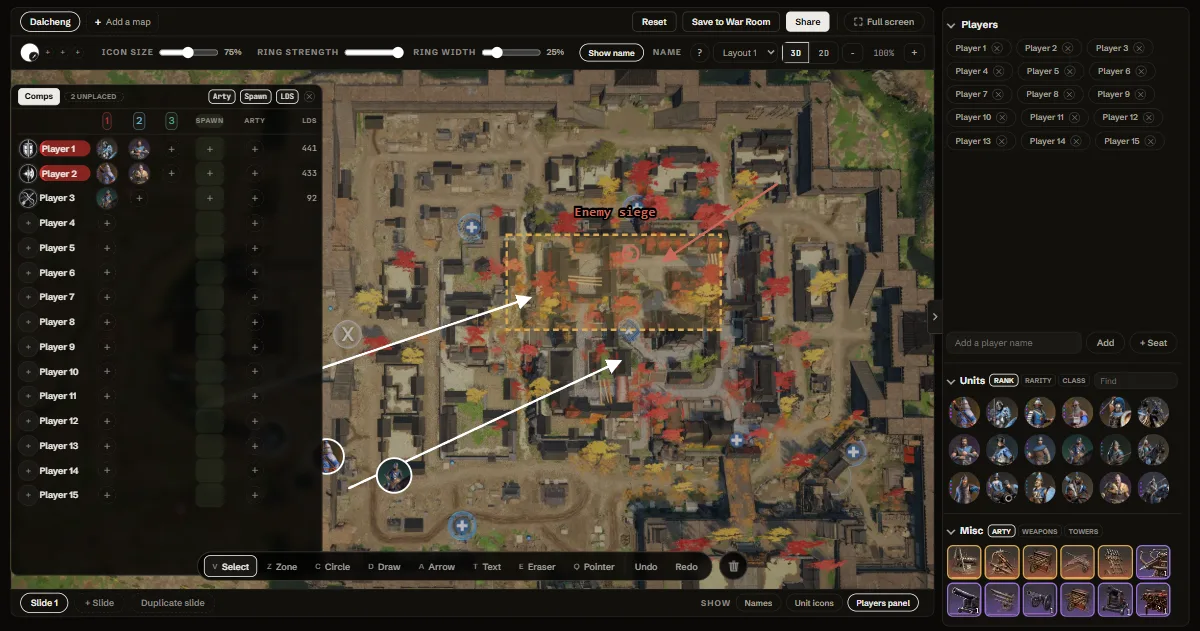Collapse the Players section
The image size is (1200, 631).
click(x=951, y=24)
